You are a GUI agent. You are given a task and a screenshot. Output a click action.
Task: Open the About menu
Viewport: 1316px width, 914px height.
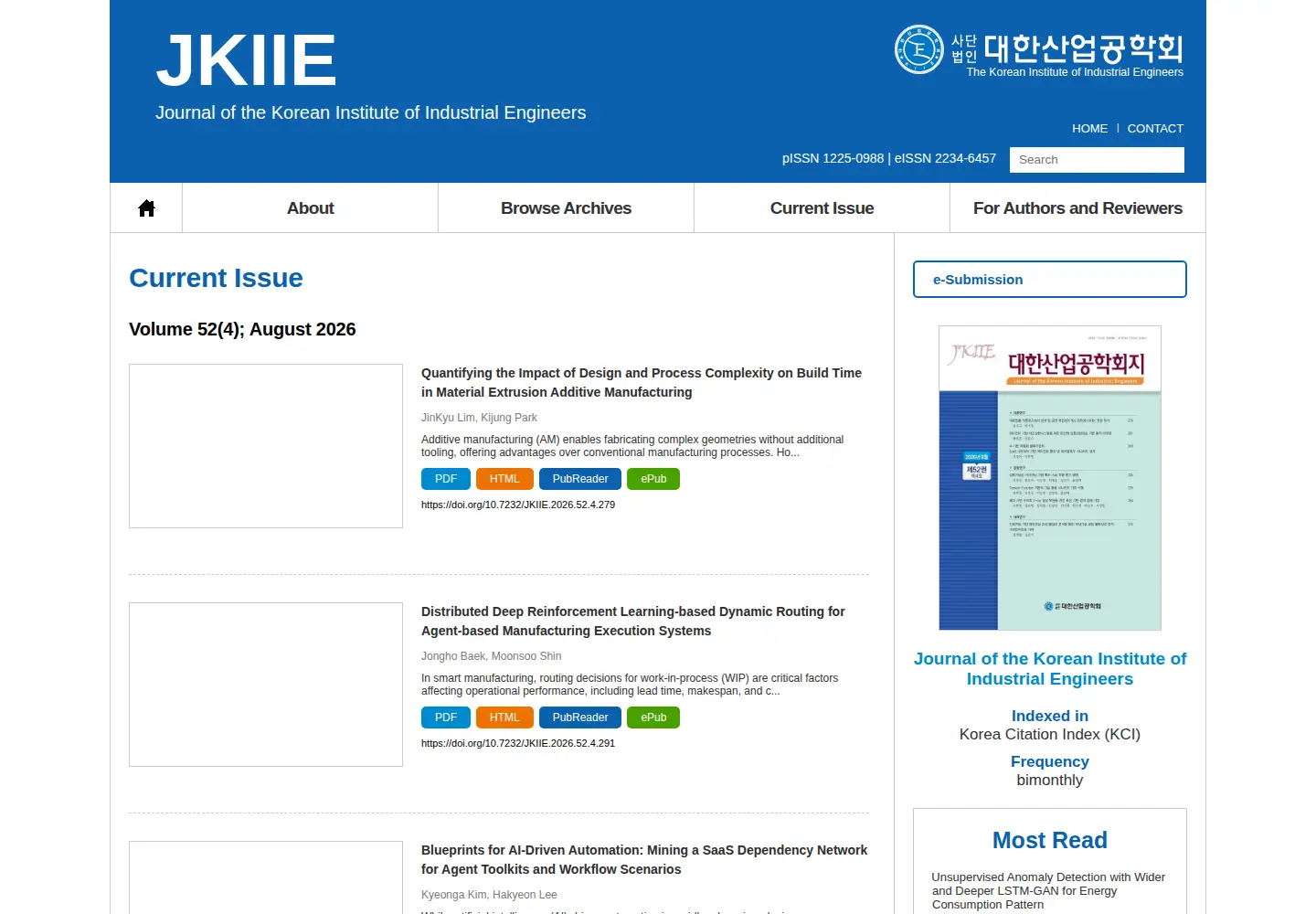[311, 208]
